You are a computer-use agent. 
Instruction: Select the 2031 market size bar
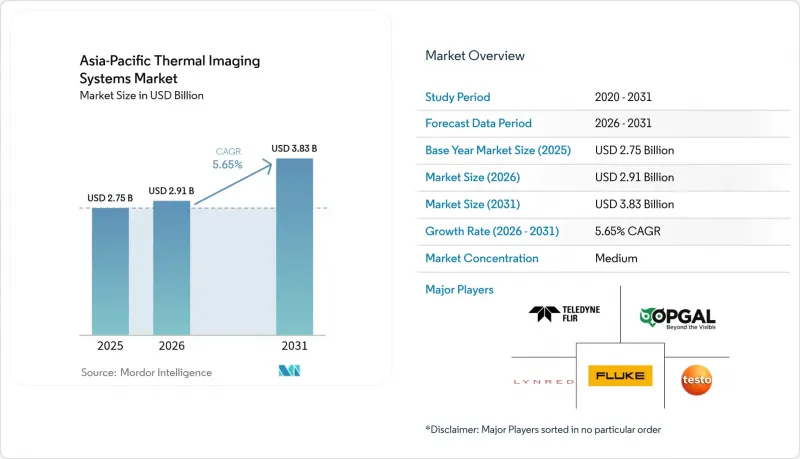(294, 247)
